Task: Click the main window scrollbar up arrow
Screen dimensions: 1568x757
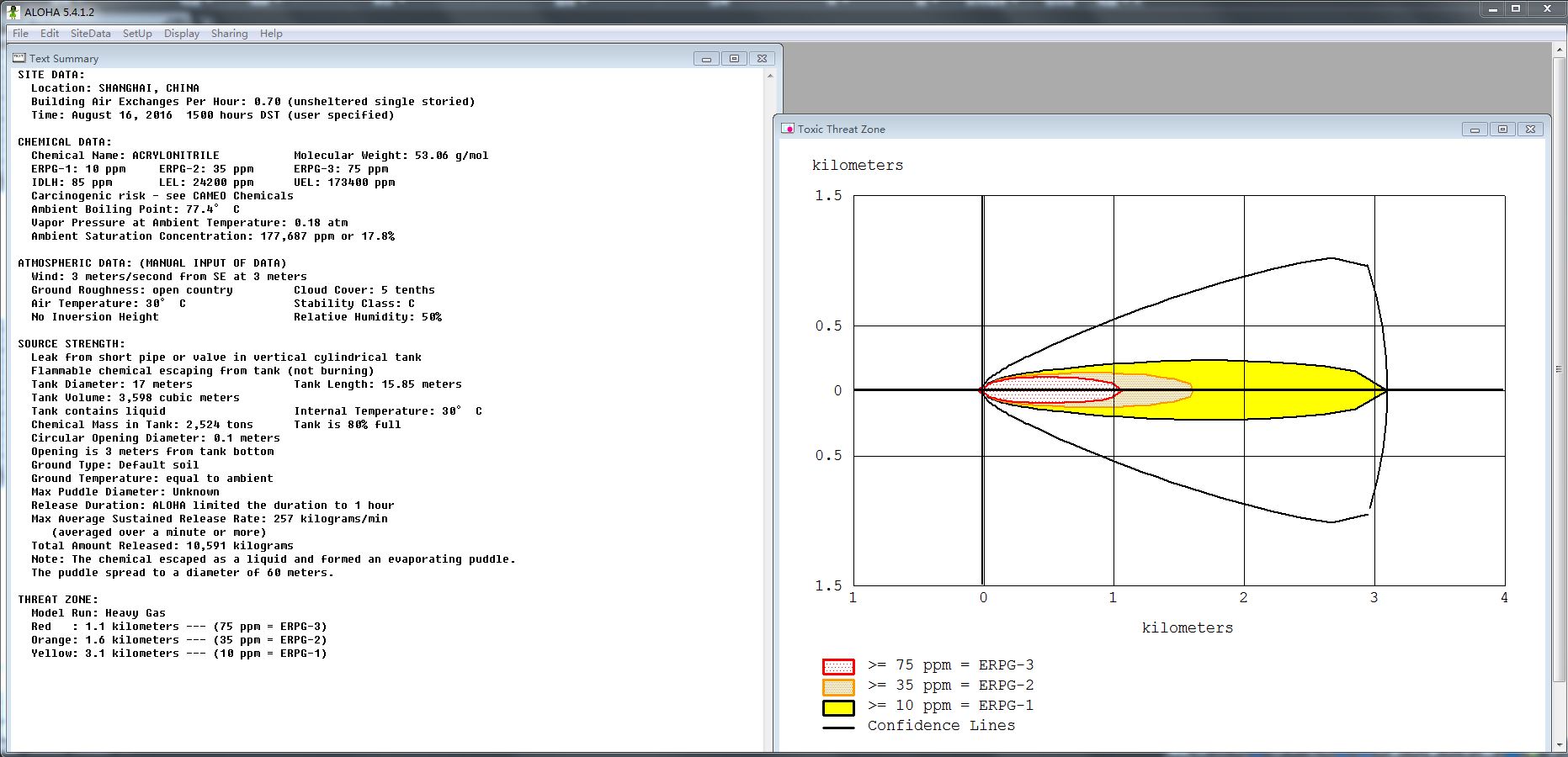Action: 1560,50
